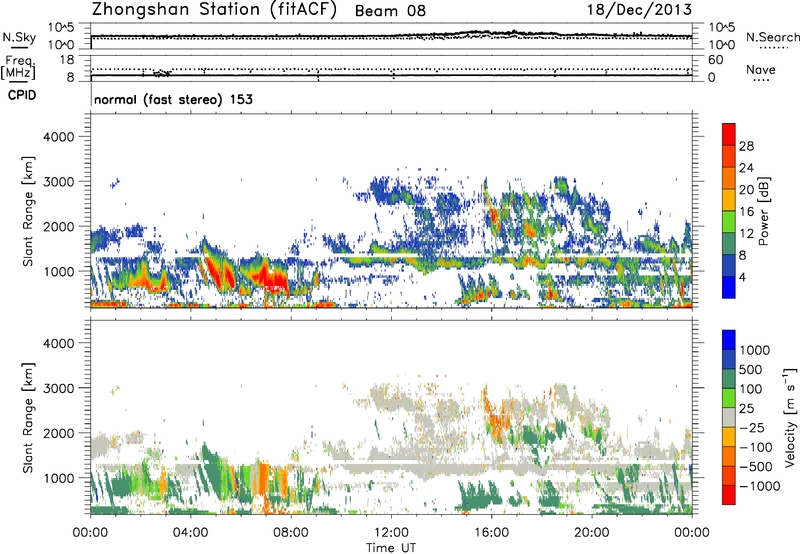Click the "Power [dB]" colorbar title
Viewport: 800px width, 554px height.
tap(764, 211)
